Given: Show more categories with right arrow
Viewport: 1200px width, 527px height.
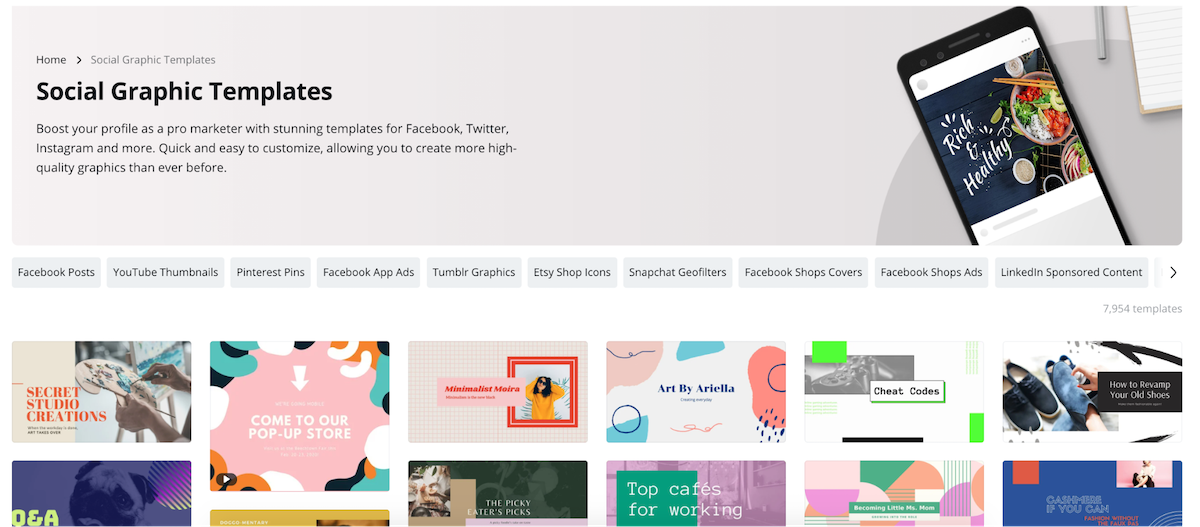Looking at the screenshot, I should 1173,272.
